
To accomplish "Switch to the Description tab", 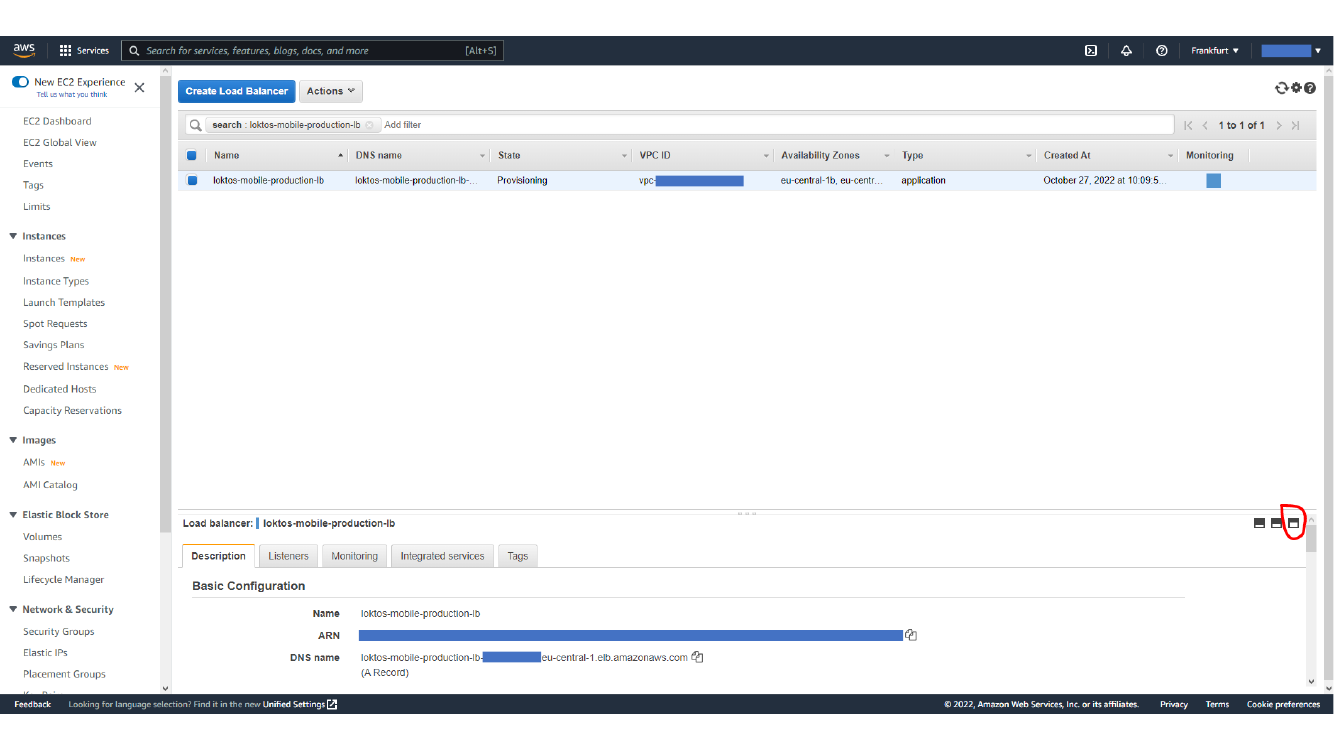I will pyautogui.click(x=218, y=556).
